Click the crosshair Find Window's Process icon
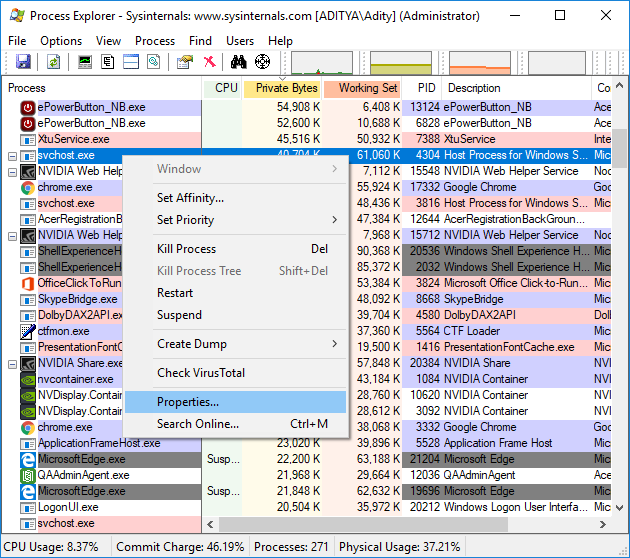This screenshot has height=558, width=630. (262, 62)
